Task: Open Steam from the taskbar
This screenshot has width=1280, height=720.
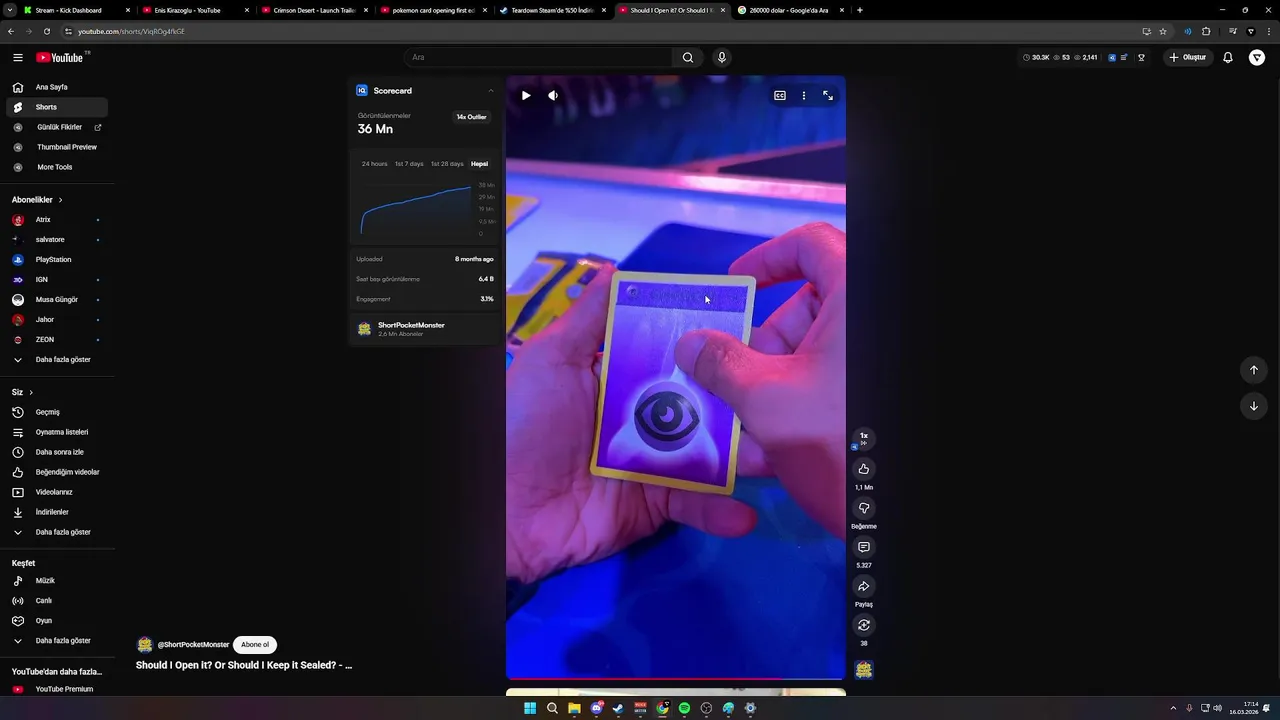Action: [618, 708]
